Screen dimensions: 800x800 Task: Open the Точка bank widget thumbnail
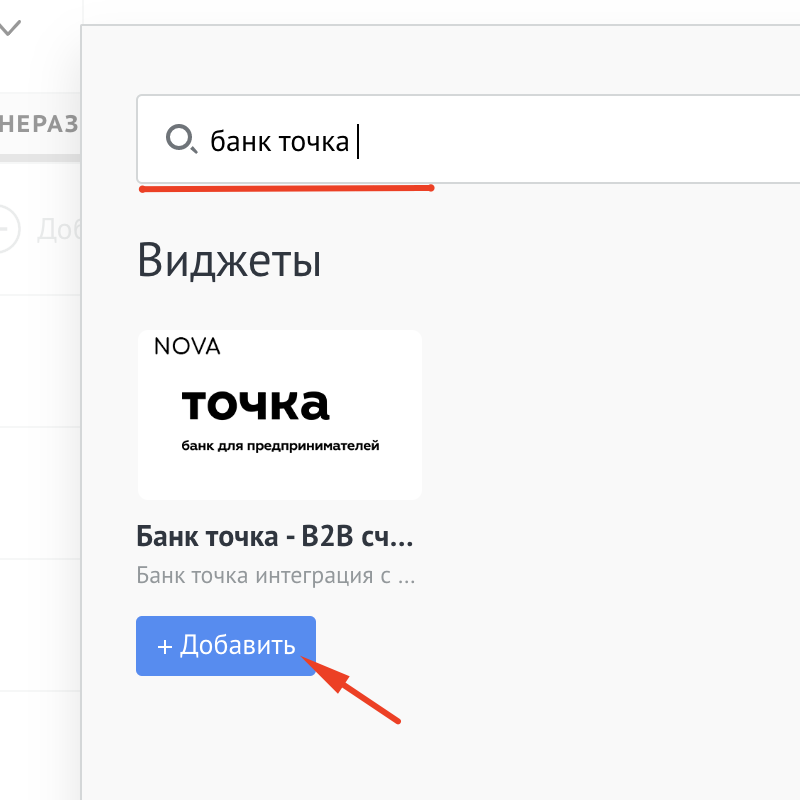(x=279, y=414)
